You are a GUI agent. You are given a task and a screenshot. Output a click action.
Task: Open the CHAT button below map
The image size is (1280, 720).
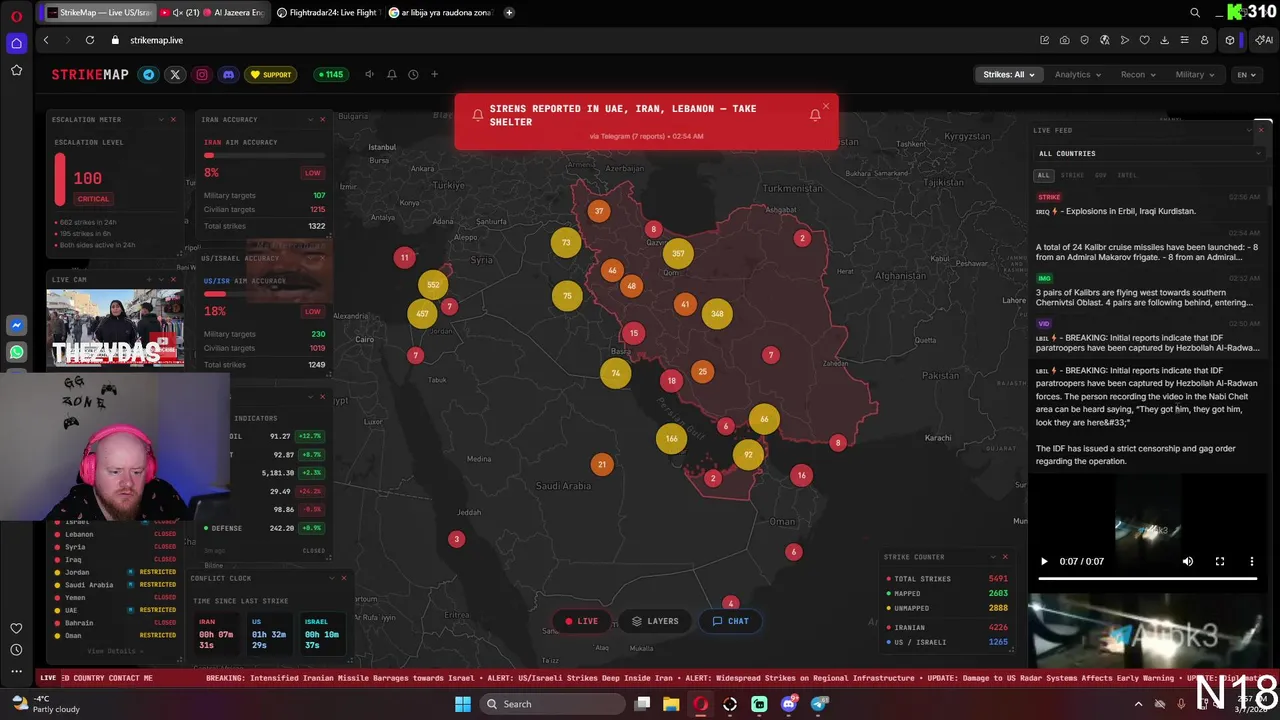(x=730, y=621)
